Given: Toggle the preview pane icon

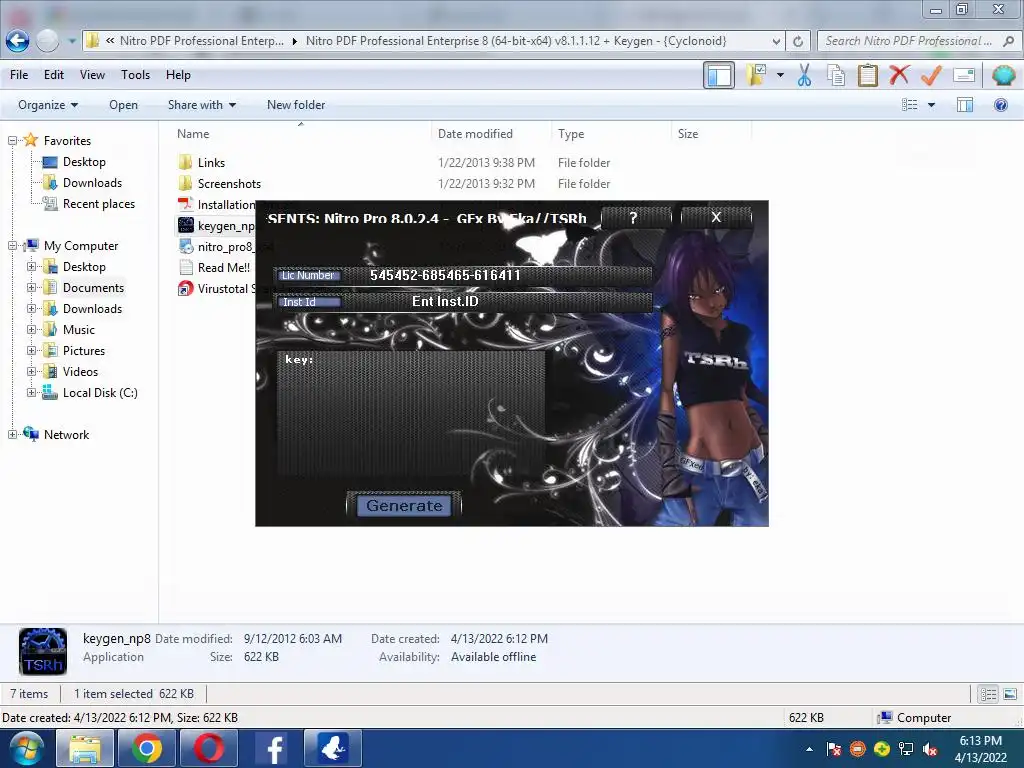Looking at the screenshot, I should 965,104.
